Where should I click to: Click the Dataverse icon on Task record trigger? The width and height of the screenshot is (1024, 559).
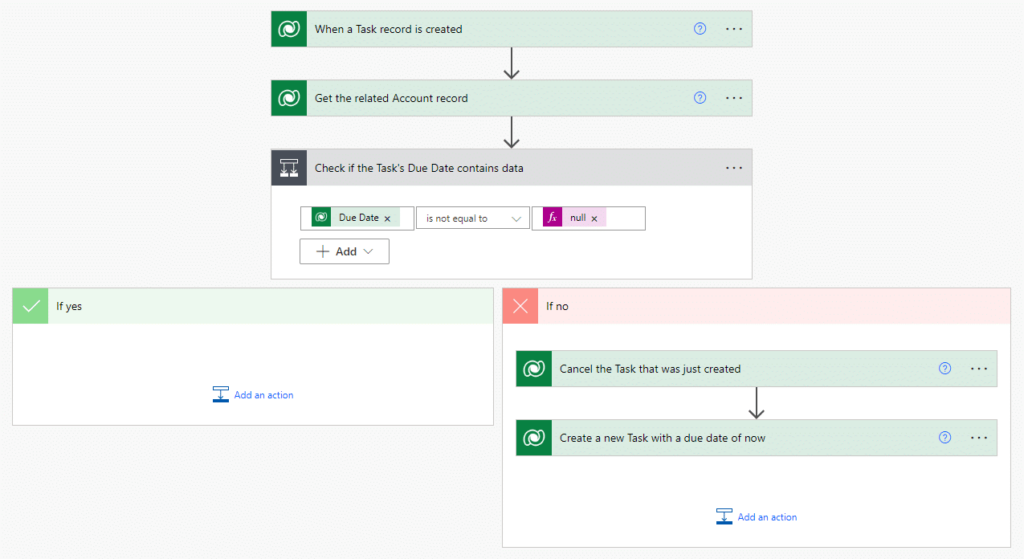tap(289, 29)
